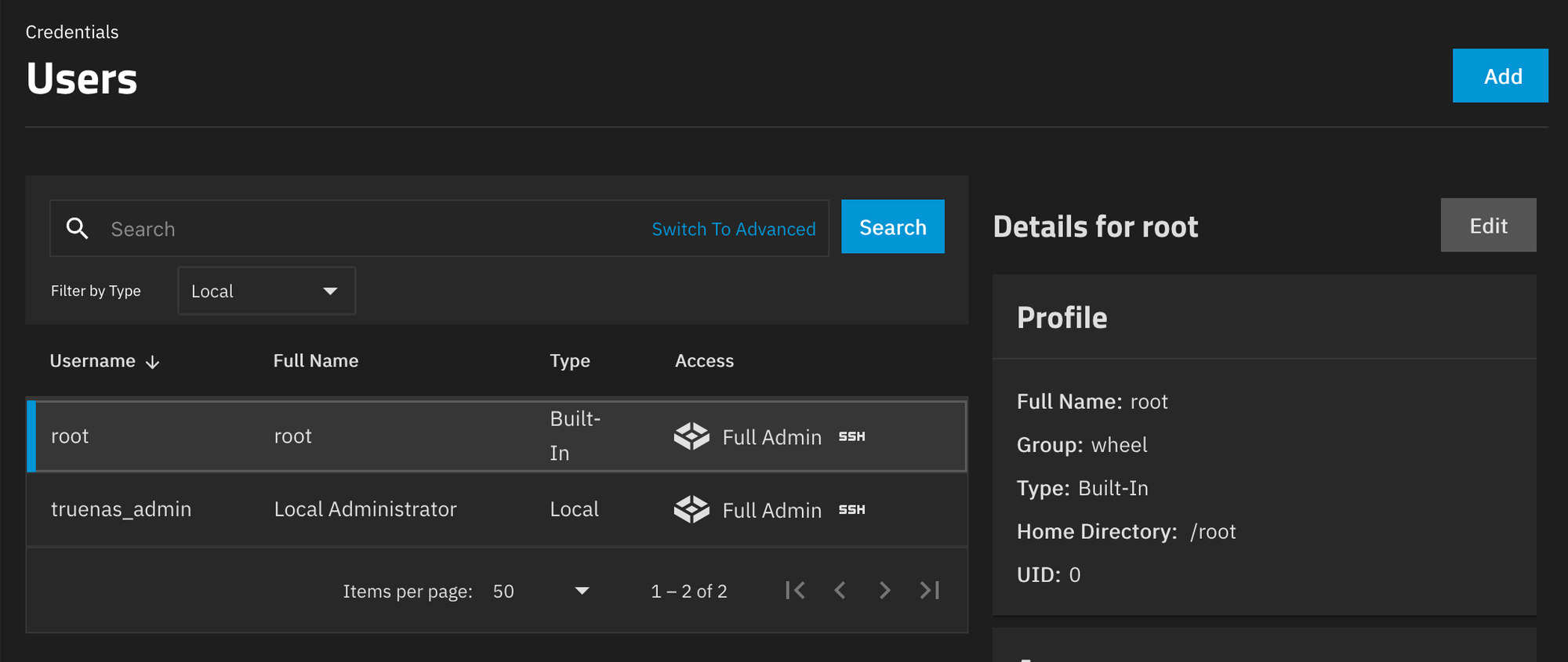
Task: Click the Profile card heading
Action: pos(1062,317)
